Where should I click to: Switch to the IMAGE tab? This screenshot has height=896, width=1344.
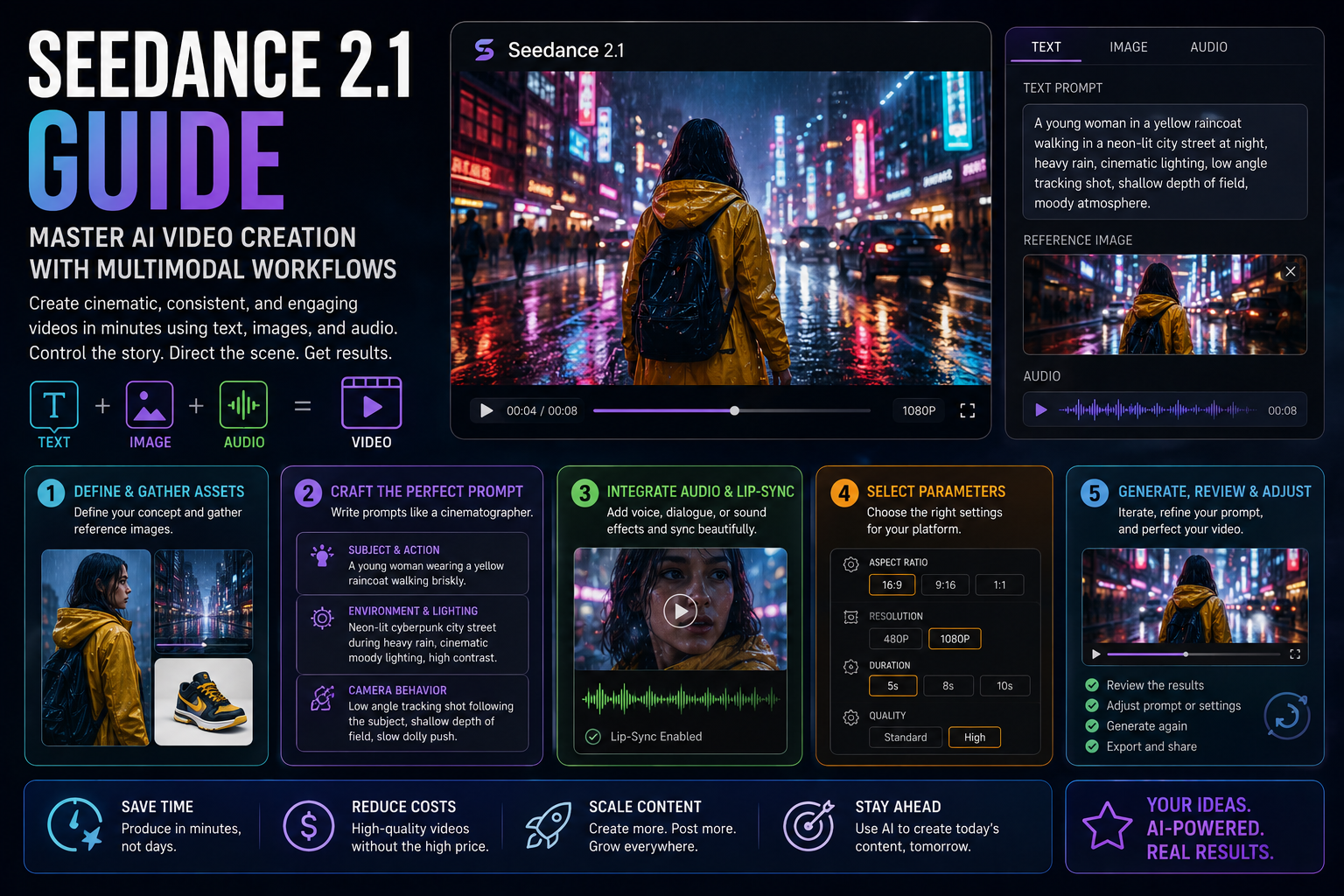click(1128, 47)
